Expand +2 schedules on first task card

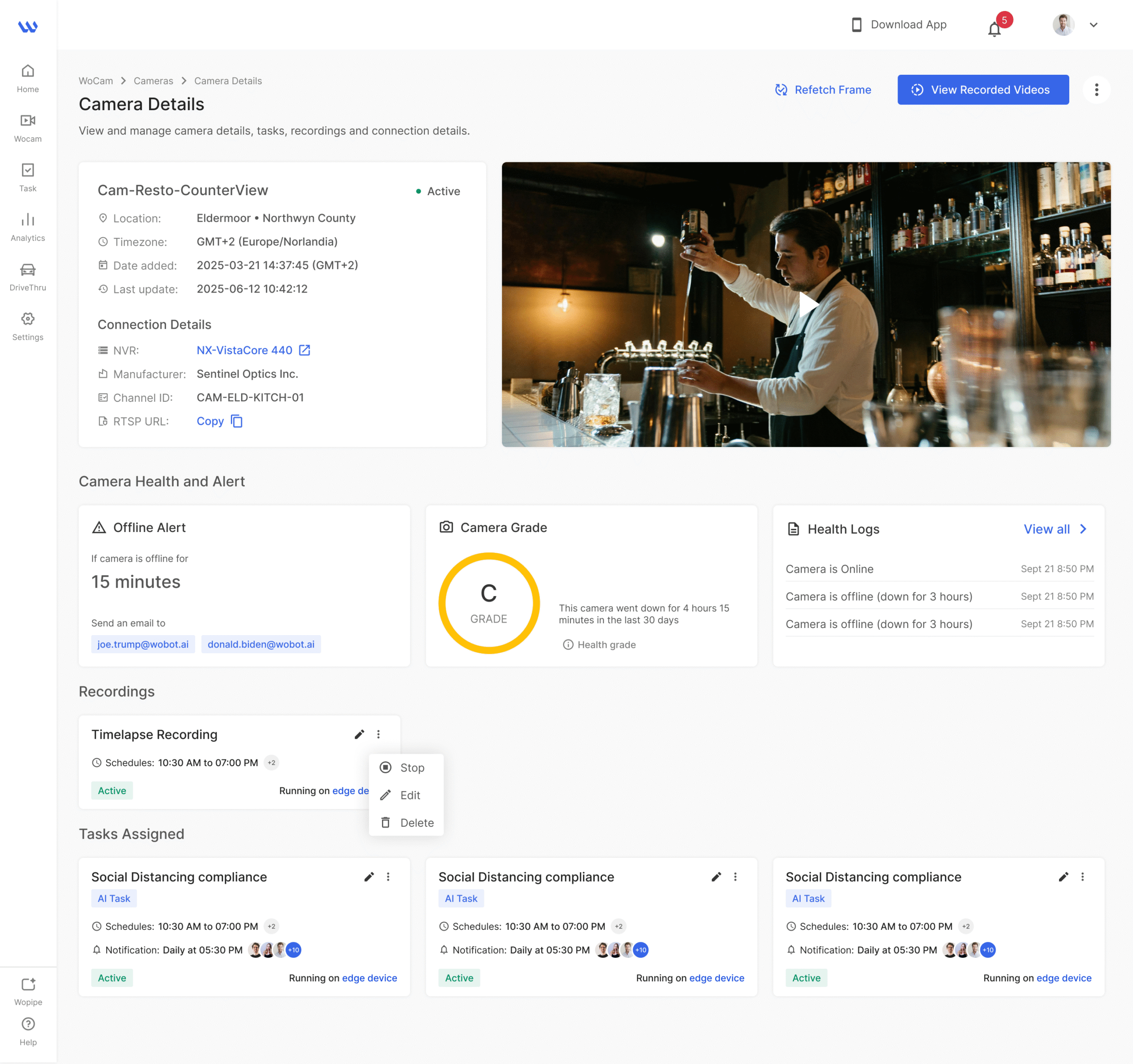[271, 926]
